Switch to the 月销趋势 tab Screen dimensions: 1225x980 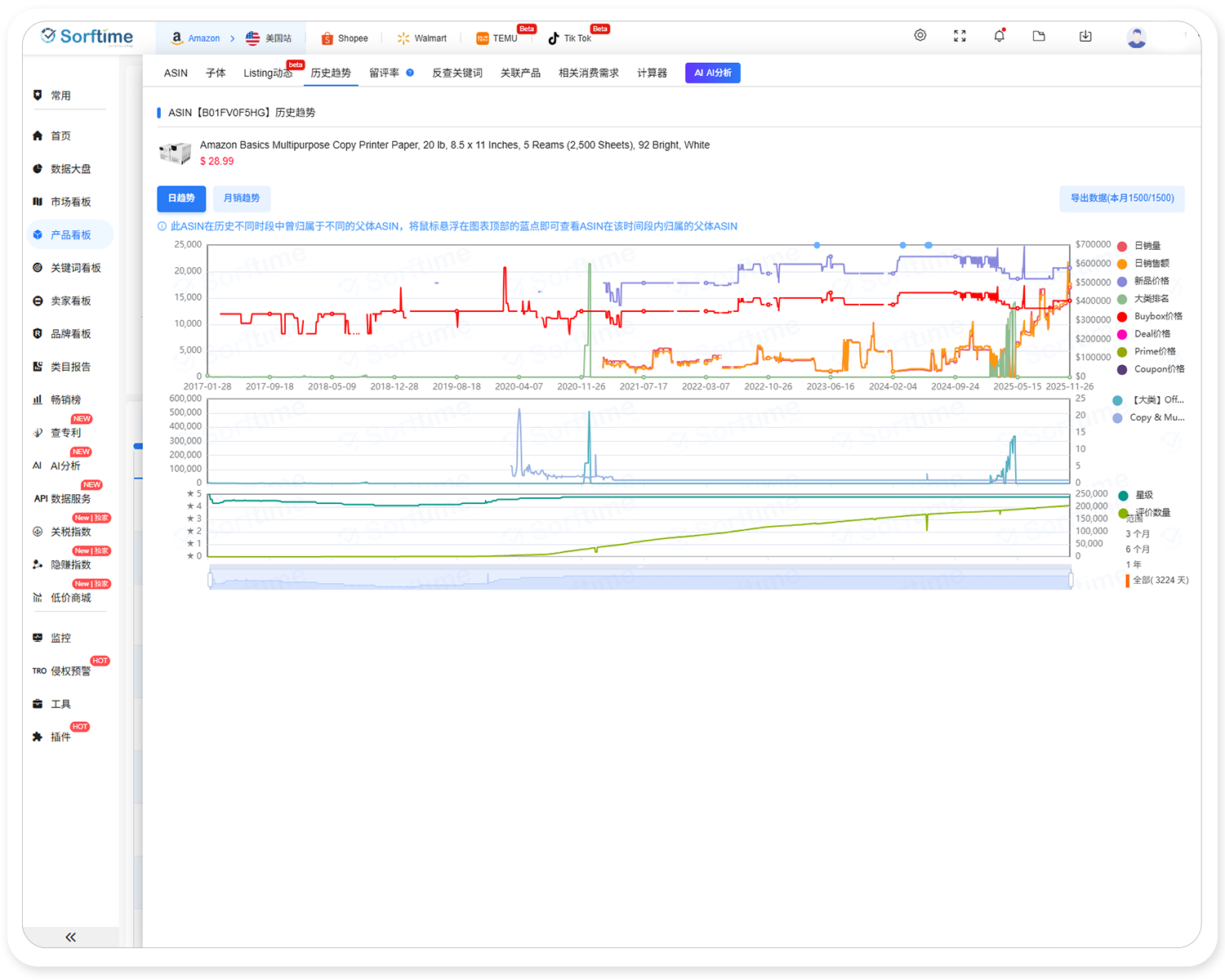click(241, 198)
